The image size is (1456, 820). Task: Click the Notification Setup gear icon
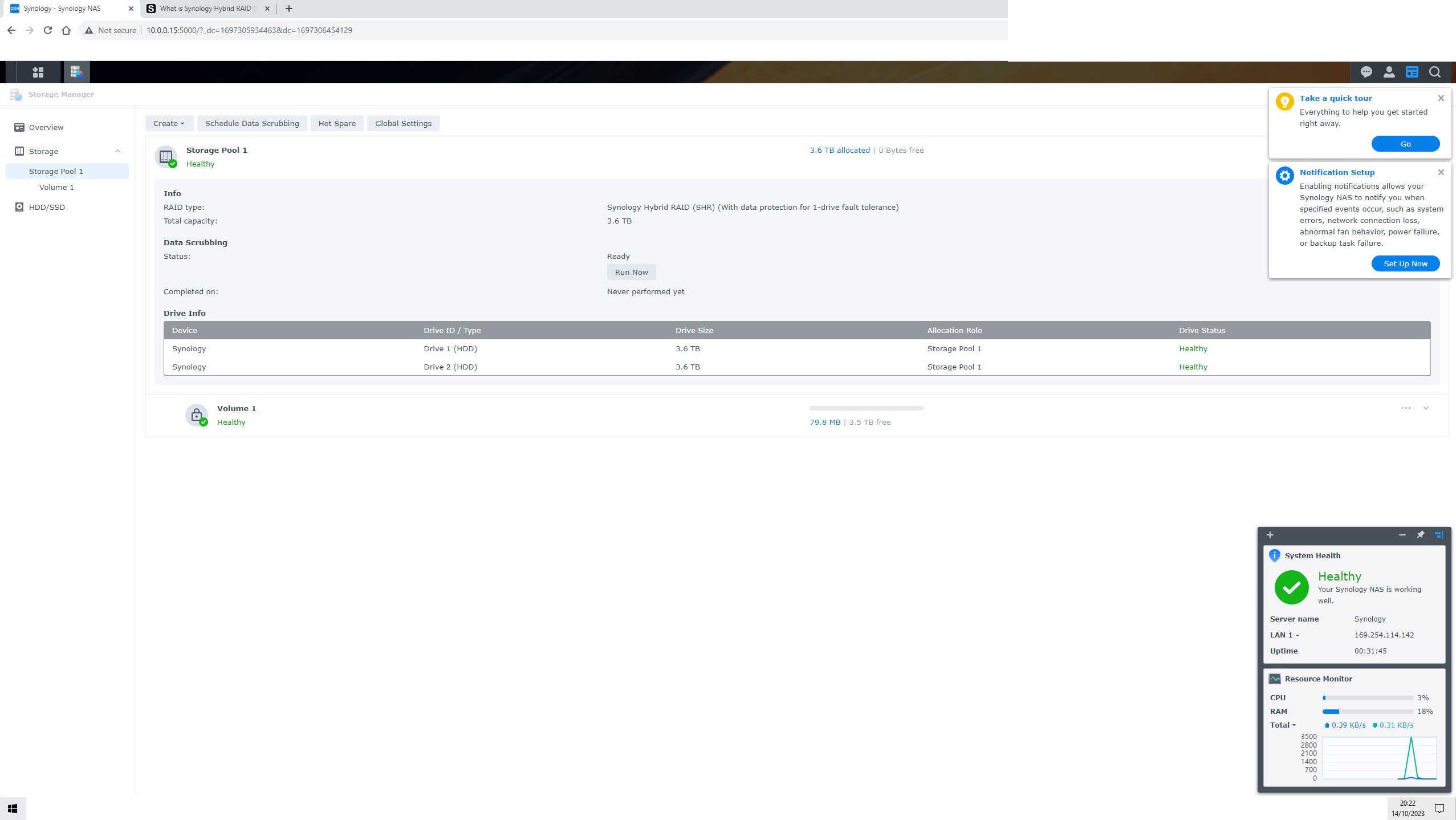(x=1285, y=176)
